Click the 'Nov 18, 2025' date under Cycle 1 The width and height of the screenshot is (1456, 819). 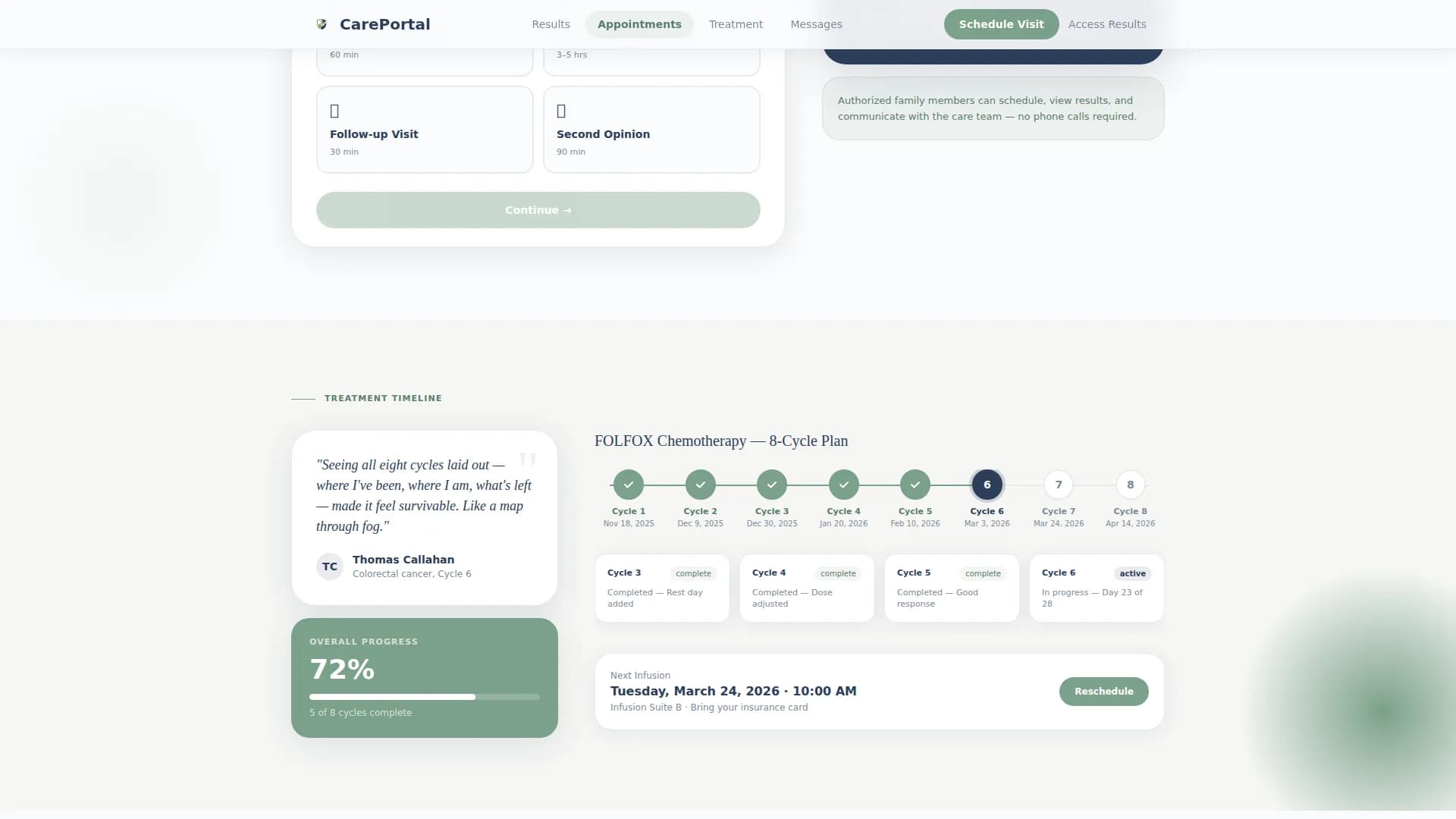pos(629,524)
